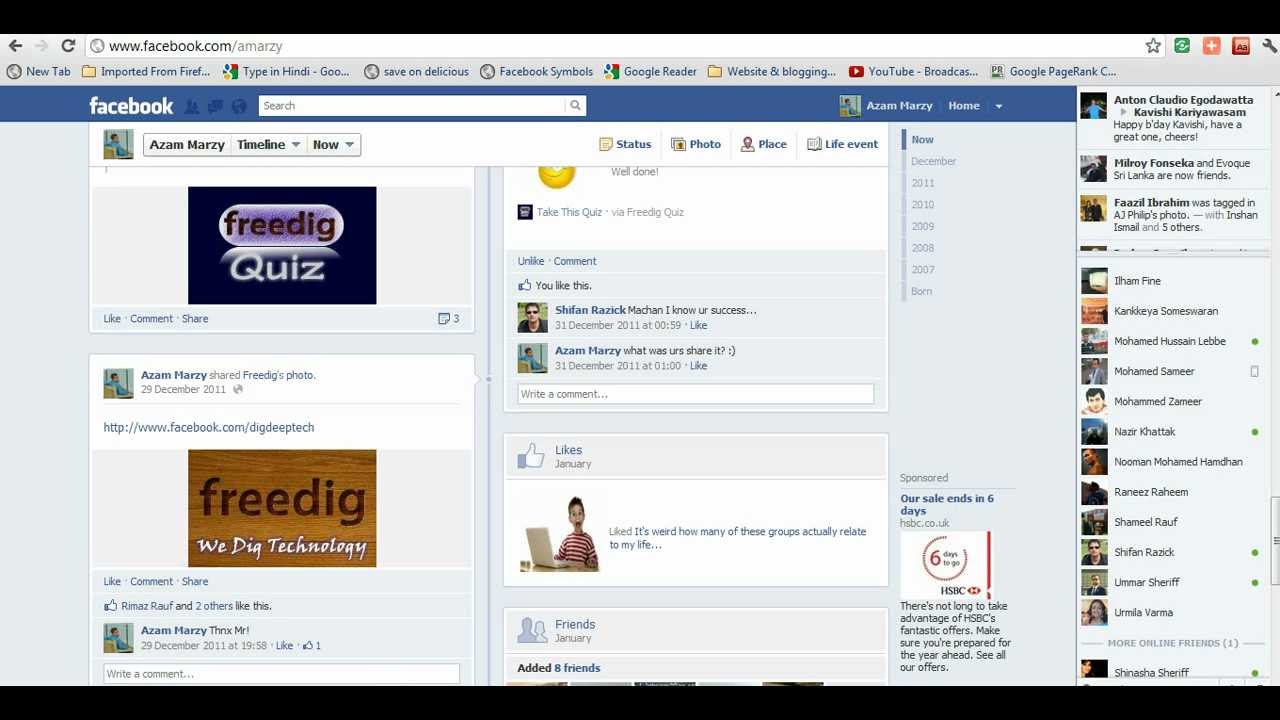1280x720 pixels.
Task: Chat with Nazir Khattak
Action: point(1172,432)
